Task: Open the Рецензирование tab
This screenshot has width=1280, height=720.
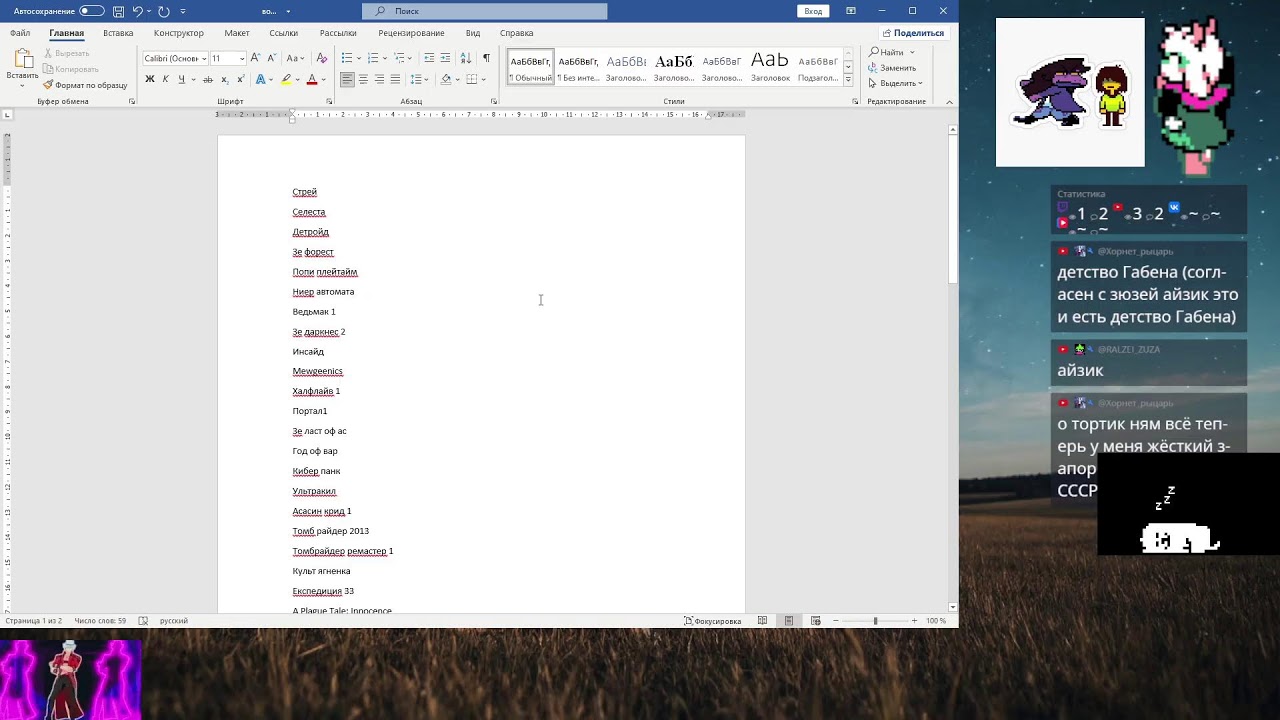Action: coord(411,33)
